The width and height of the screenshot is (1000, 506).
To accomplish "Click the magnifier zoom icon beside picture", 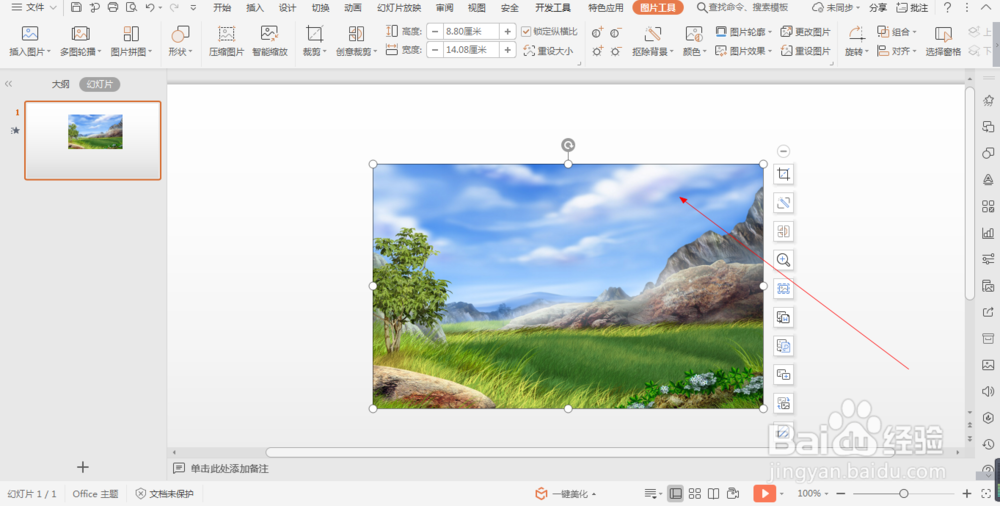I will [x=783, y=260].
